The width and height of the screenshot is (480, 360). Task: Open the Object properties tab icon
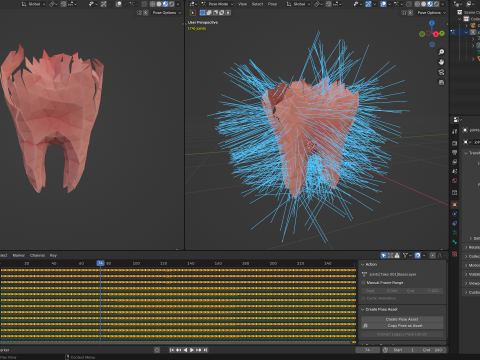[x=455, y=204]
